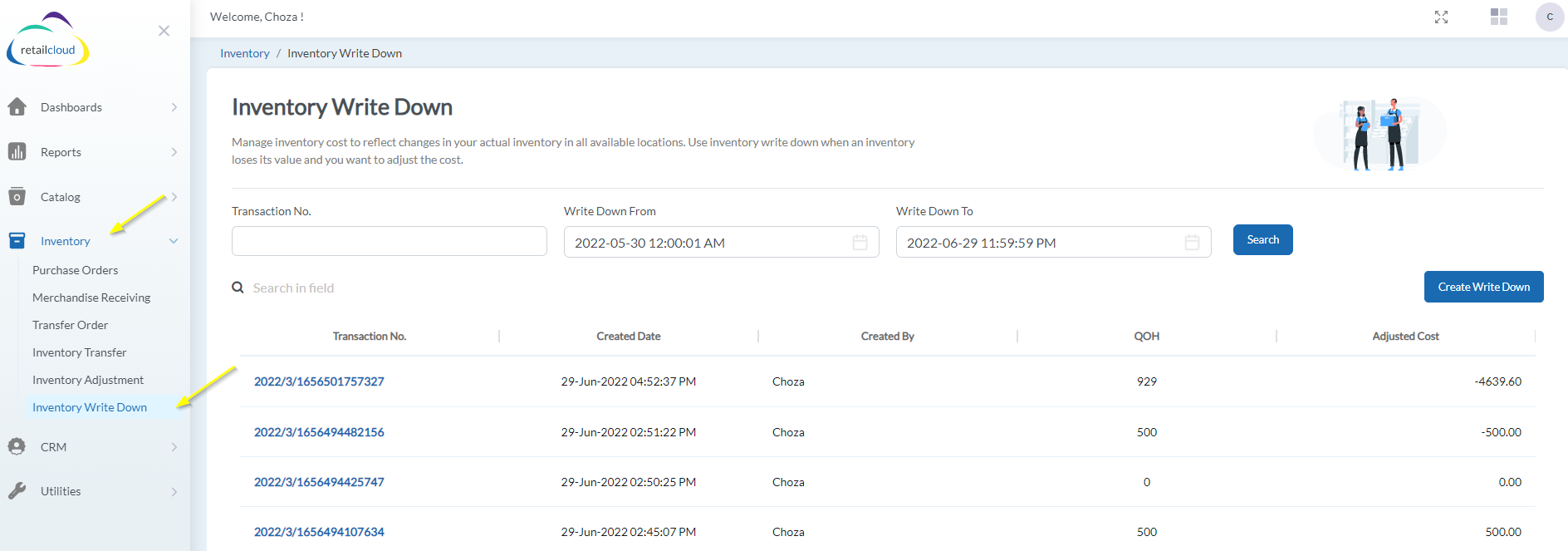Open Write Down From calendar picker icon
Screen dimensions: 1568x551
pyautogui.click(x=860, y=243)
